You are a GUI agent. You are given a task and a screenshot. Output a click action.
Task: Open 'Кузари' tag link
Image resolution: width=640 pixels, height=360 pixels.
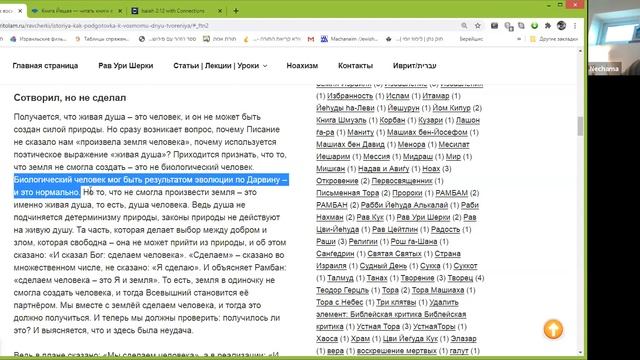pos(430,120)
